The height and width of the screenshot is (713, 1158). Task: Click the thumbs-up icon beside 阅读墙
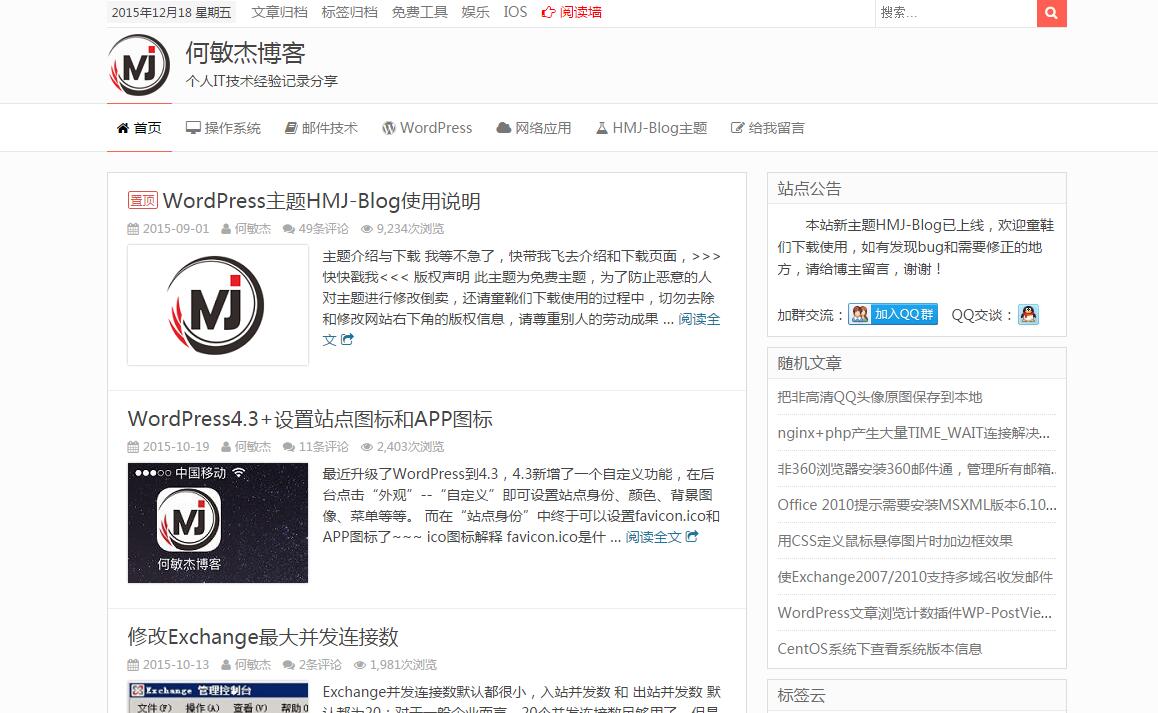click(x=548, y=12)
